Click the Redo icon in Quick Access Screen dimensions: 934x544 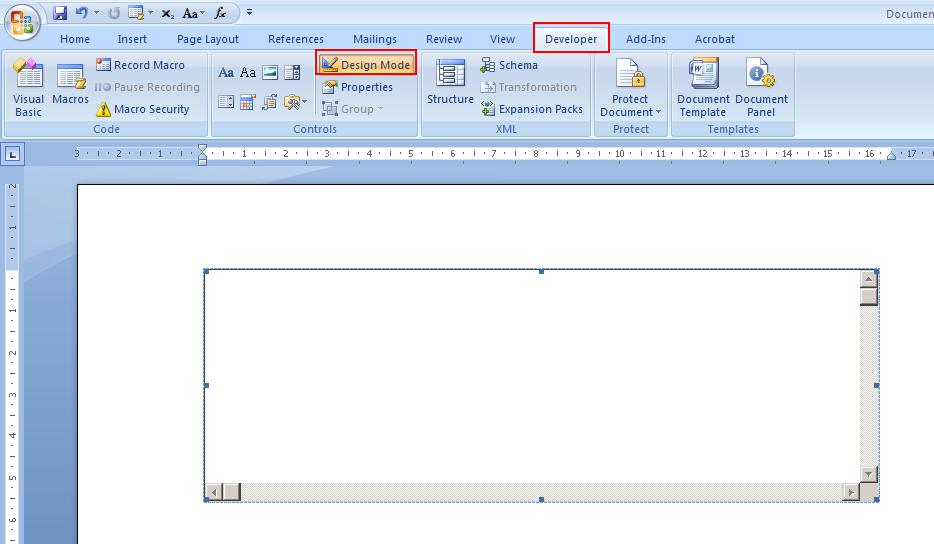(x=114, y=13)
